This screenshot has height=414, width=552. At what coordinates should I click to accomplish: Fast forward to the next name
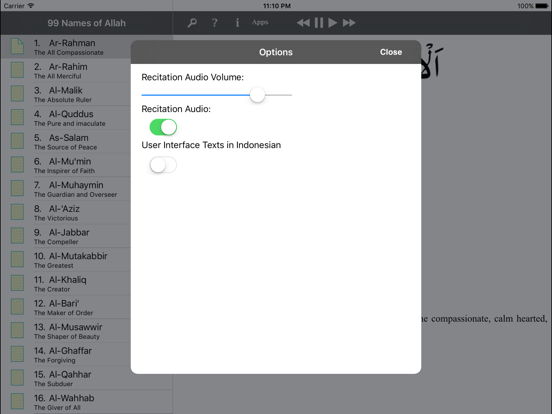click(349, 23)
